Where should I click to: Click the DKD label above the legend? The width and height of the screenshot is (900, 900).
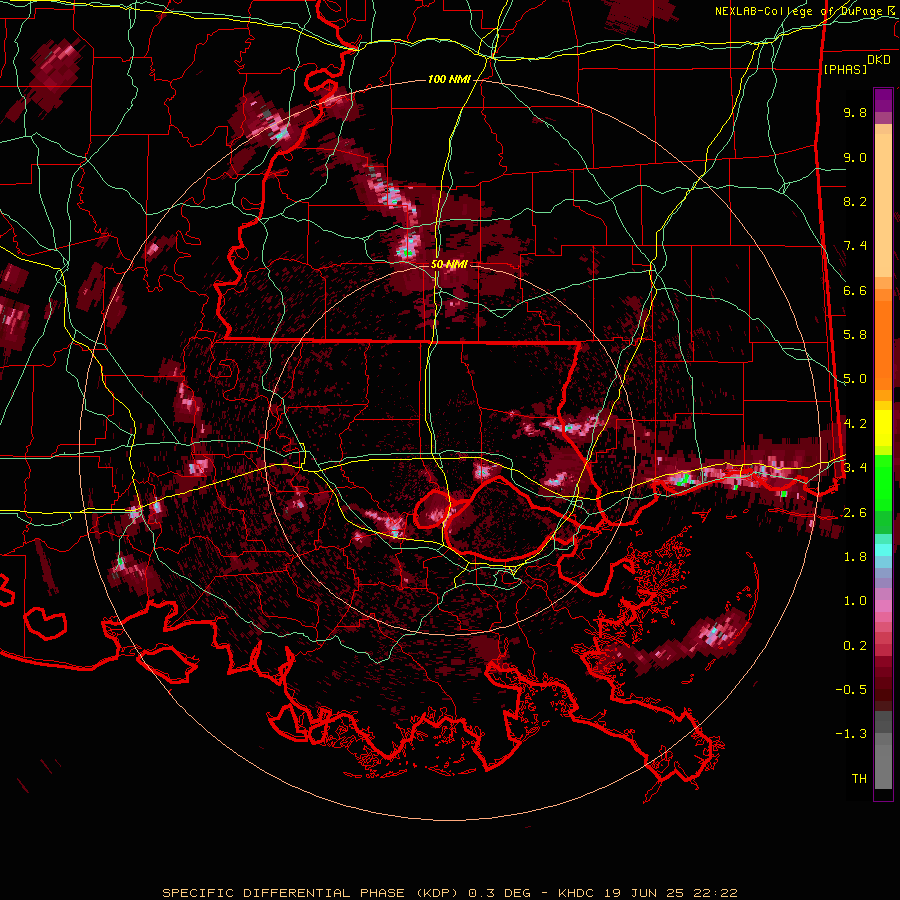pyautogui.click(x=879, y=60)
